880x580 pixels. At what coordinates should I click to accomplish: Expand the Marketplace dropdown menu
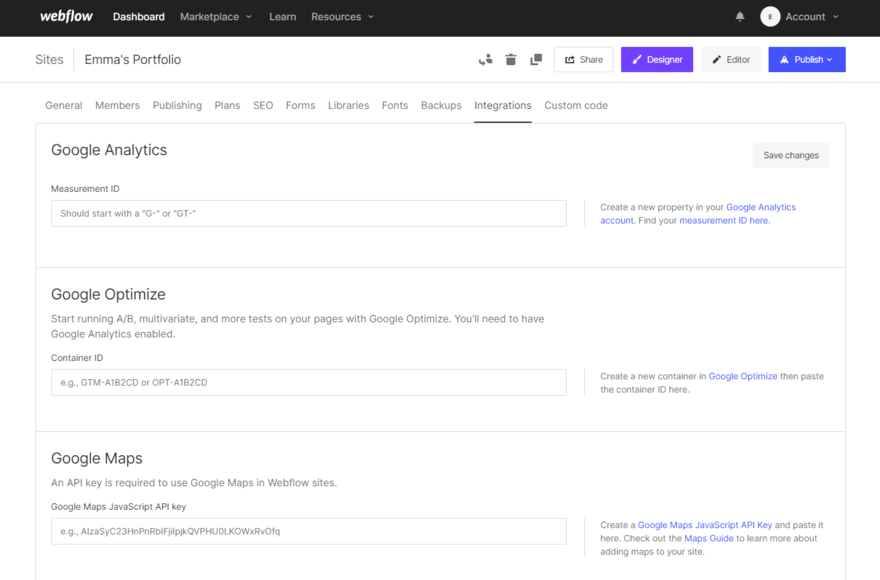216,17
